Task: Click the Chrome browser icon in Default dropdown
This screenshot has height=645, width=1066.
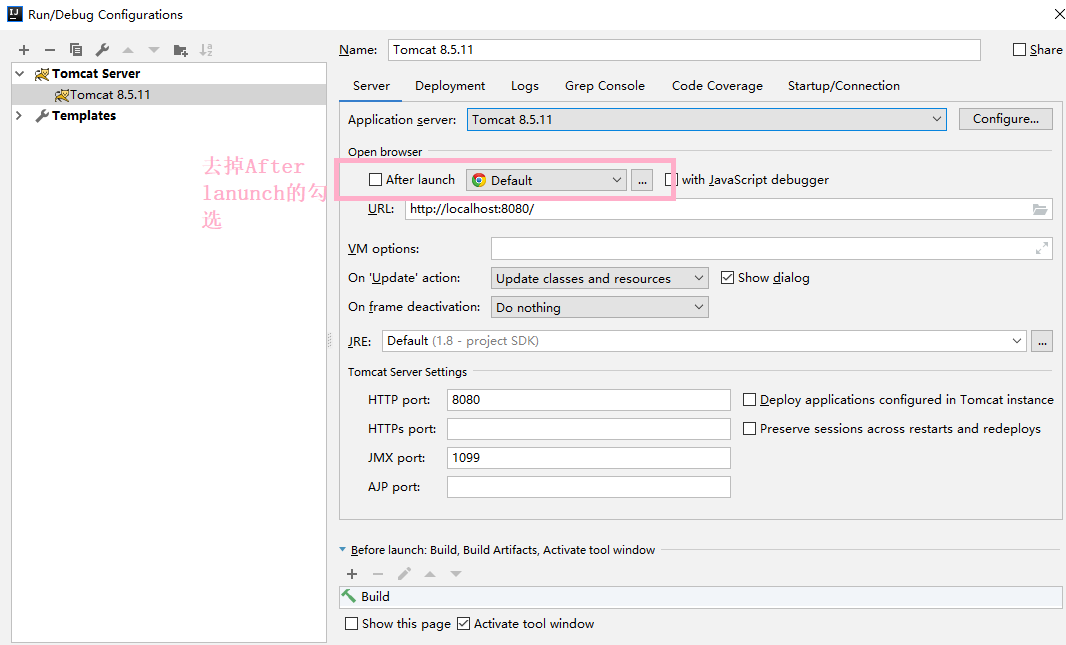Action: pos(479,180)
